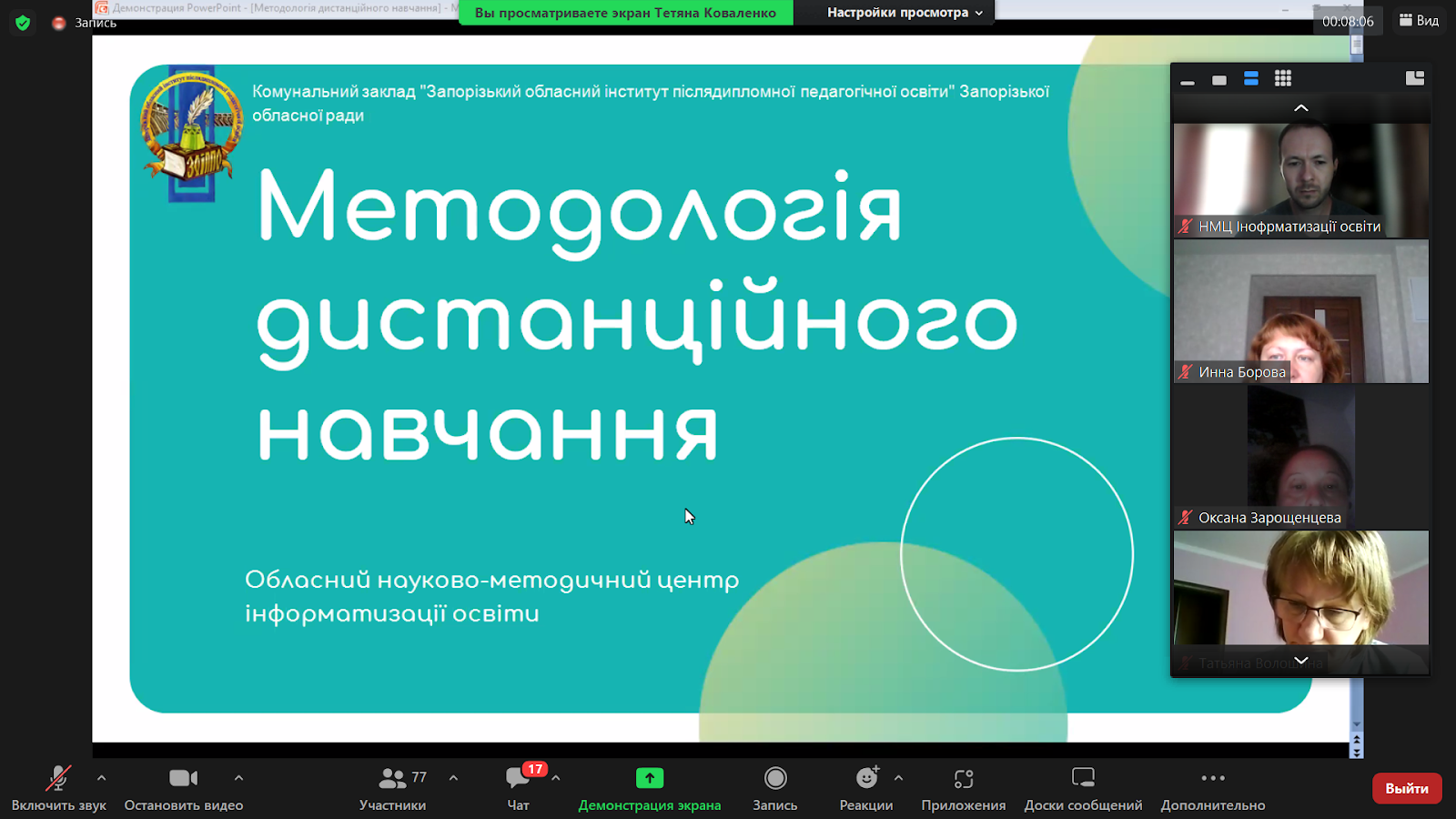
Task: Select НМЦ Інформатизації освіти video tile
Action: pyautogui.click(x=1301, y=180)
